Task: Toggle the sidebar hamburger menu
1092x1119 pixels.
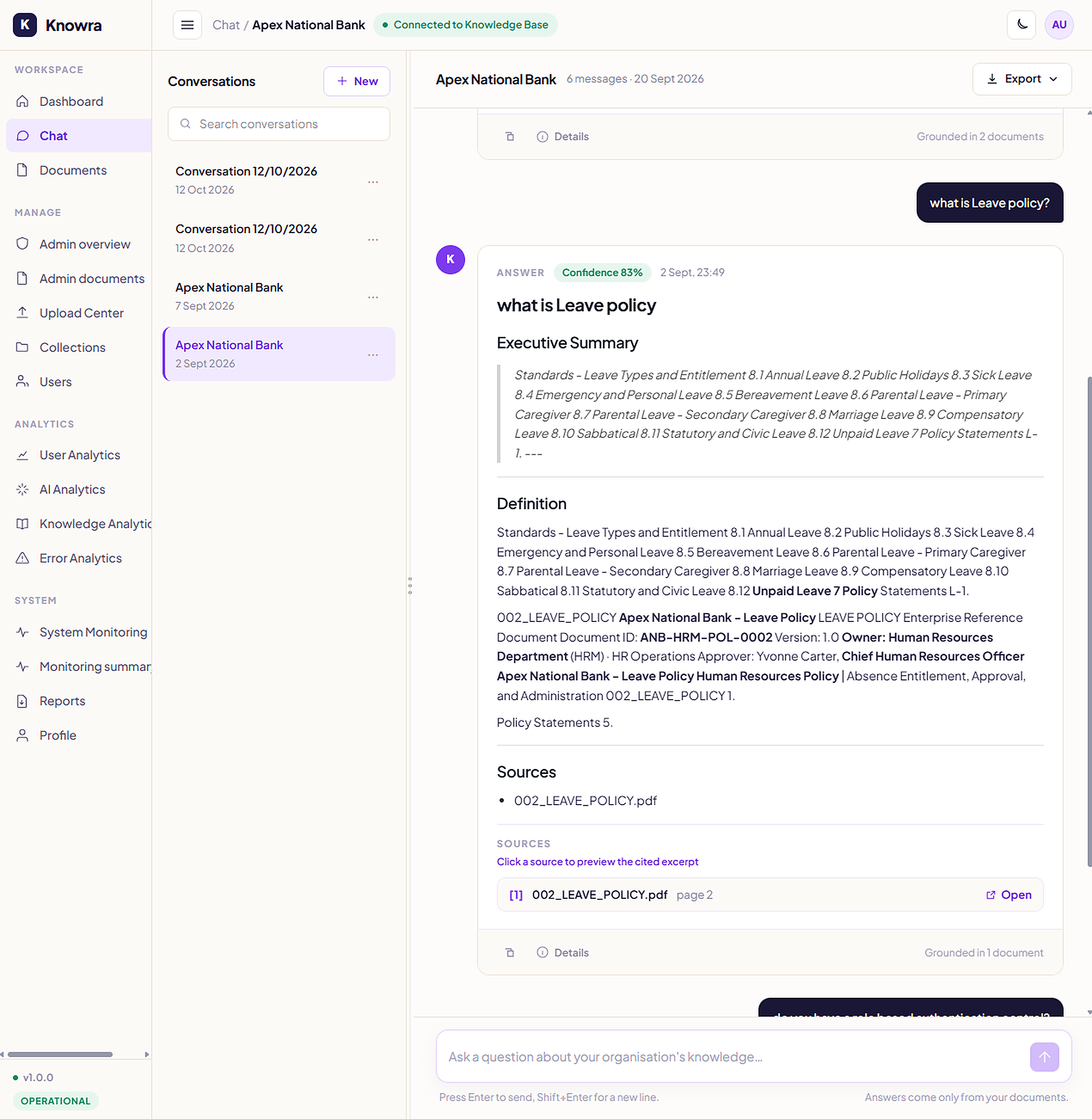Action: [x=187, y=25]
